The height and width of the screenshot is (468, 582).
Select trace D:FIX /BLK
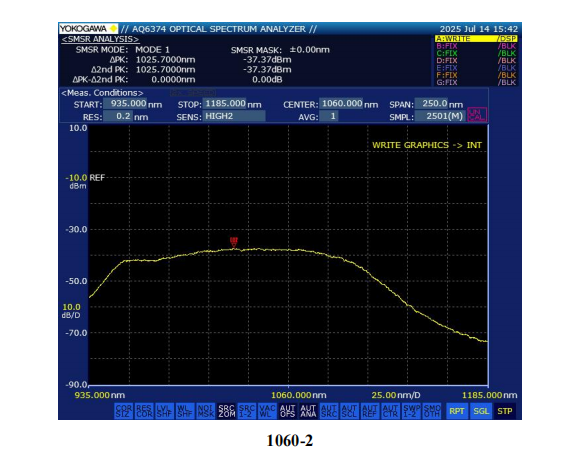(x=476, y=60)
